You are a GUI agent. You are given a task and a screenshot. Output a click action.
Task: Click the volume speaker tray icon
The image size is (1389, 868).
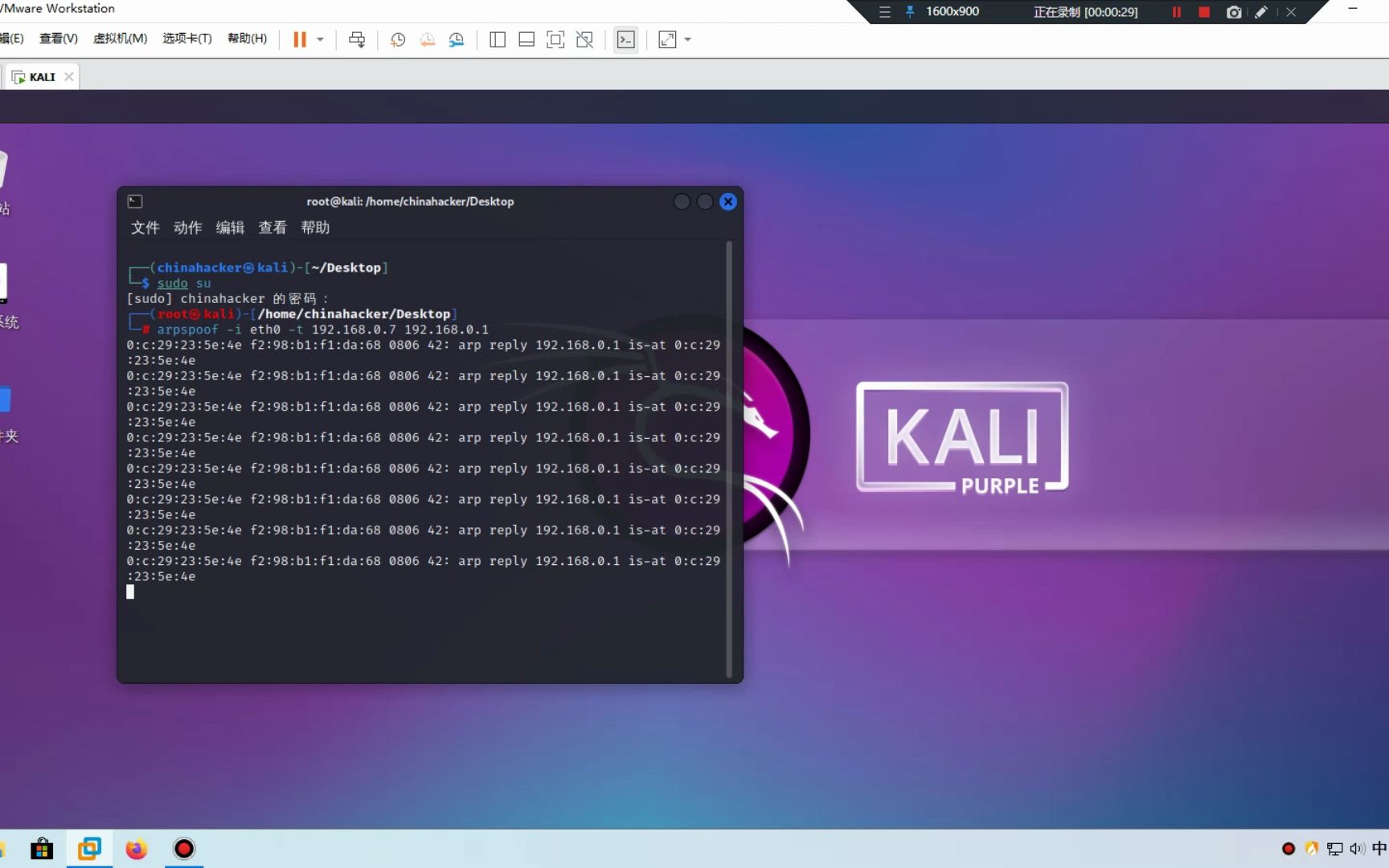click(x=1358, y=849)
